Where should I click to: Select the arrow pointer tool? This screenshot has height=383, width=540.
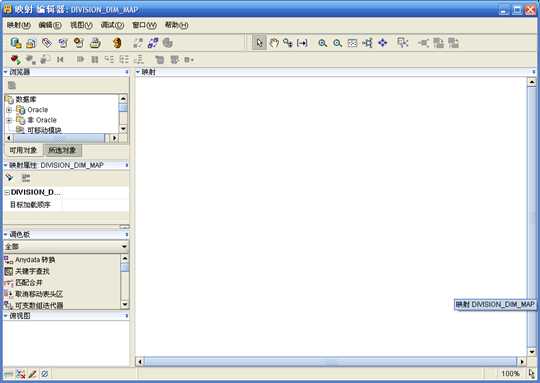point(259,43)
